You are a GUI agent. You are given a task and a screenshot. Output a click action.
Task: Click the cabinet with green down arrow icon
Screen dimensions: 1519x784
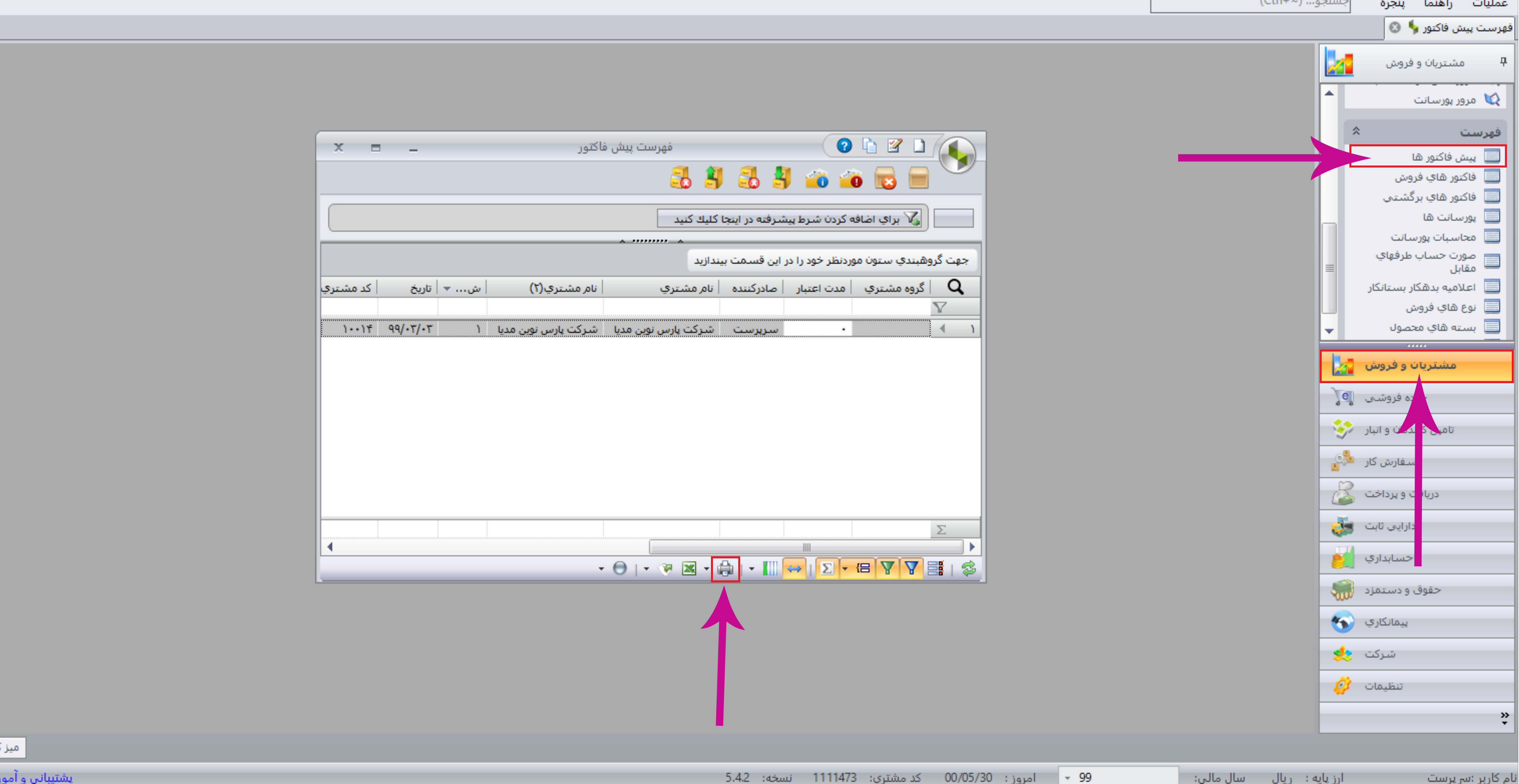pyautogui.click(x=782, y=178)
